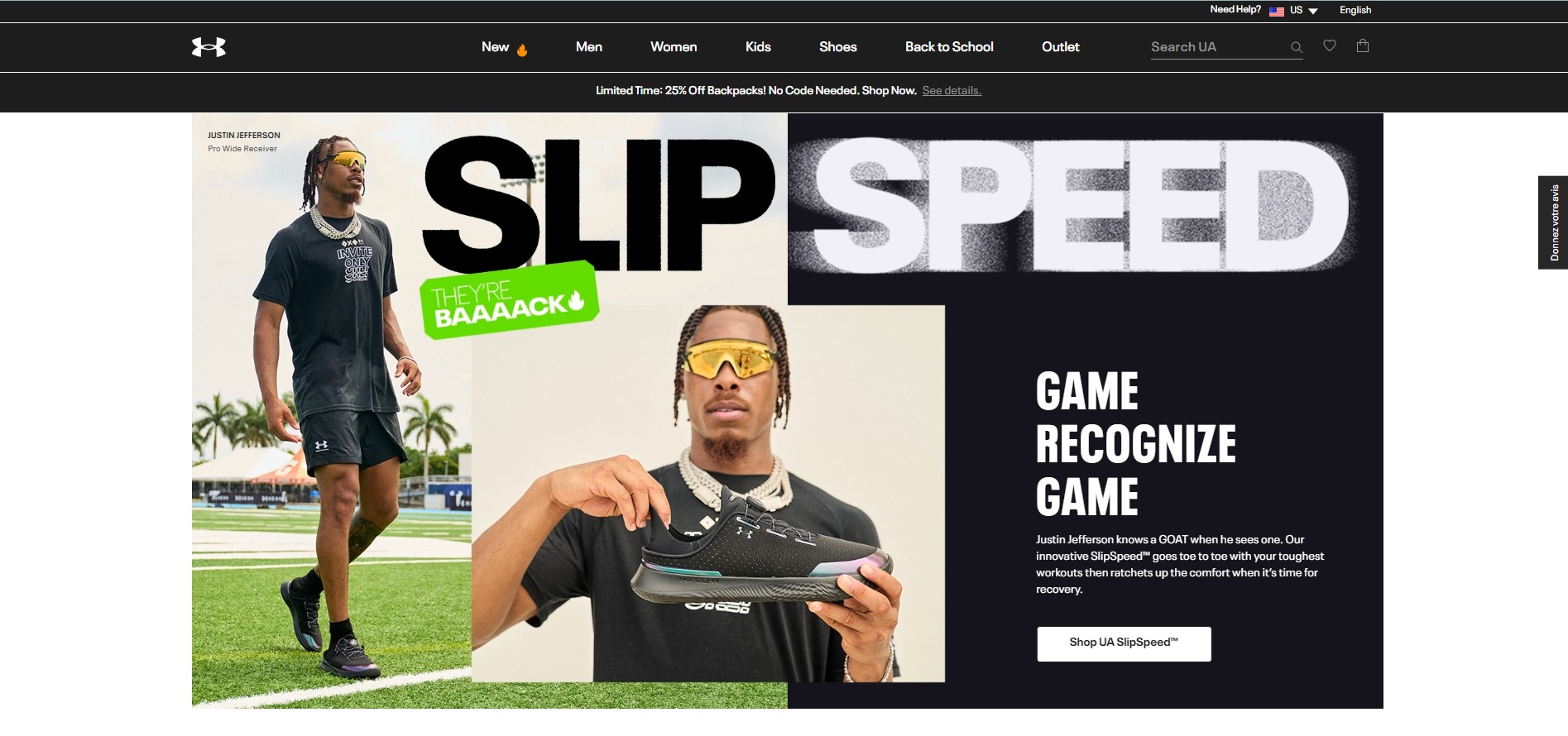Open the Shoes menu
This screenshot has height=736, width=1568.
(838, 47)
